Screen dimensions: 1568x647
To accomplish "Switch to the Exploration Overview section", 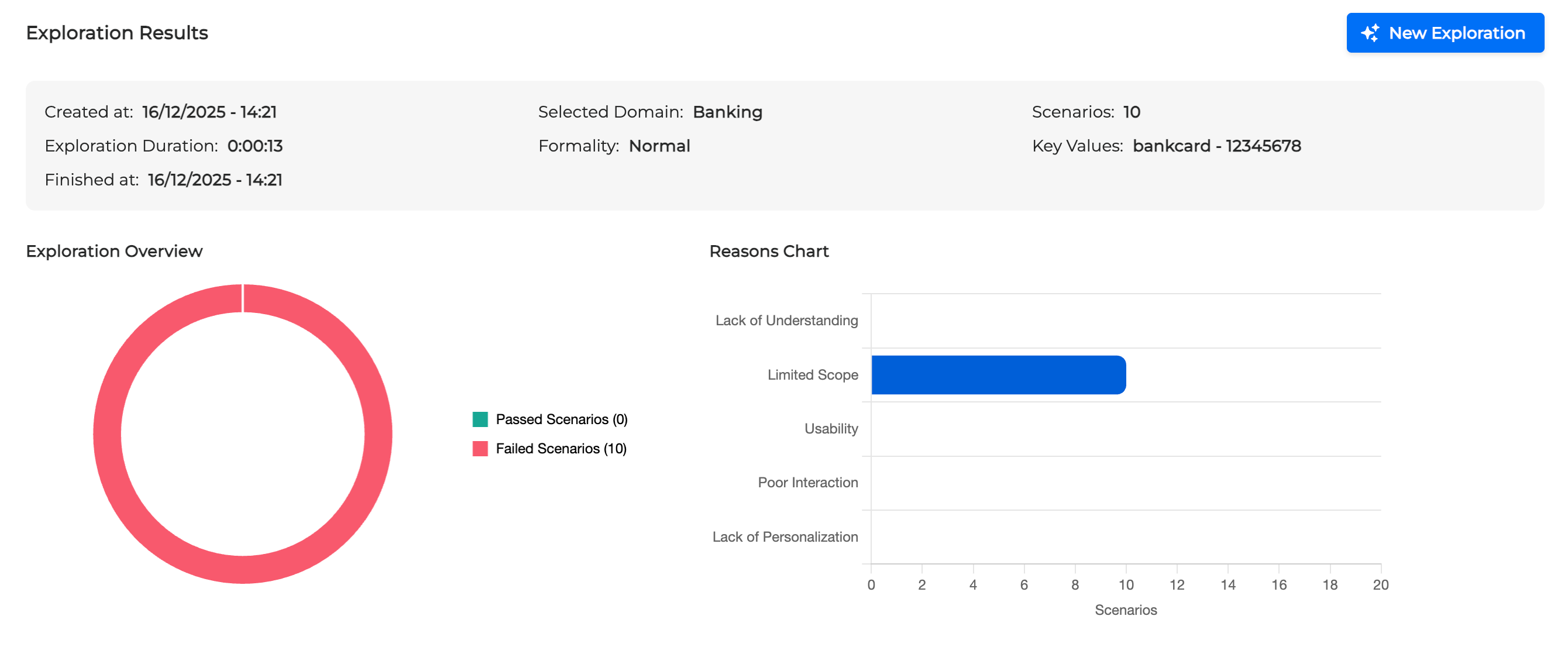I will point(114,251).
